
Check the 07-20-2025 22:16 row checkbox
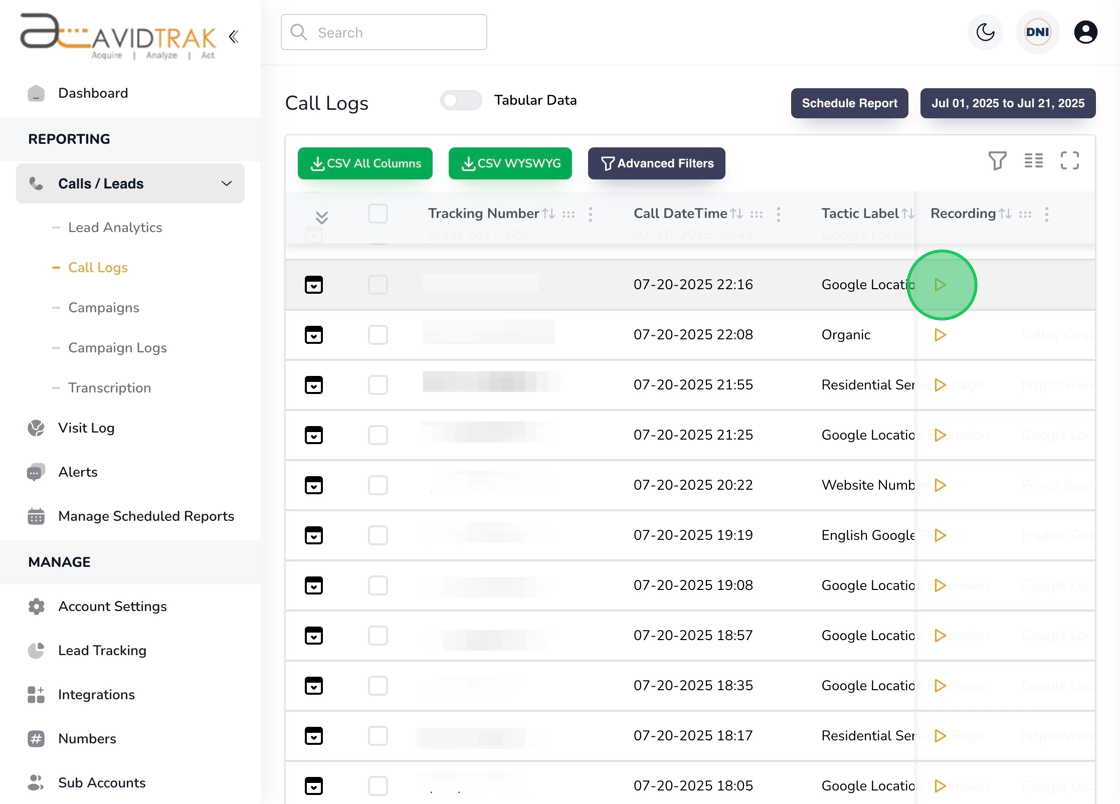pyautogui.click(x=378, y=285)
